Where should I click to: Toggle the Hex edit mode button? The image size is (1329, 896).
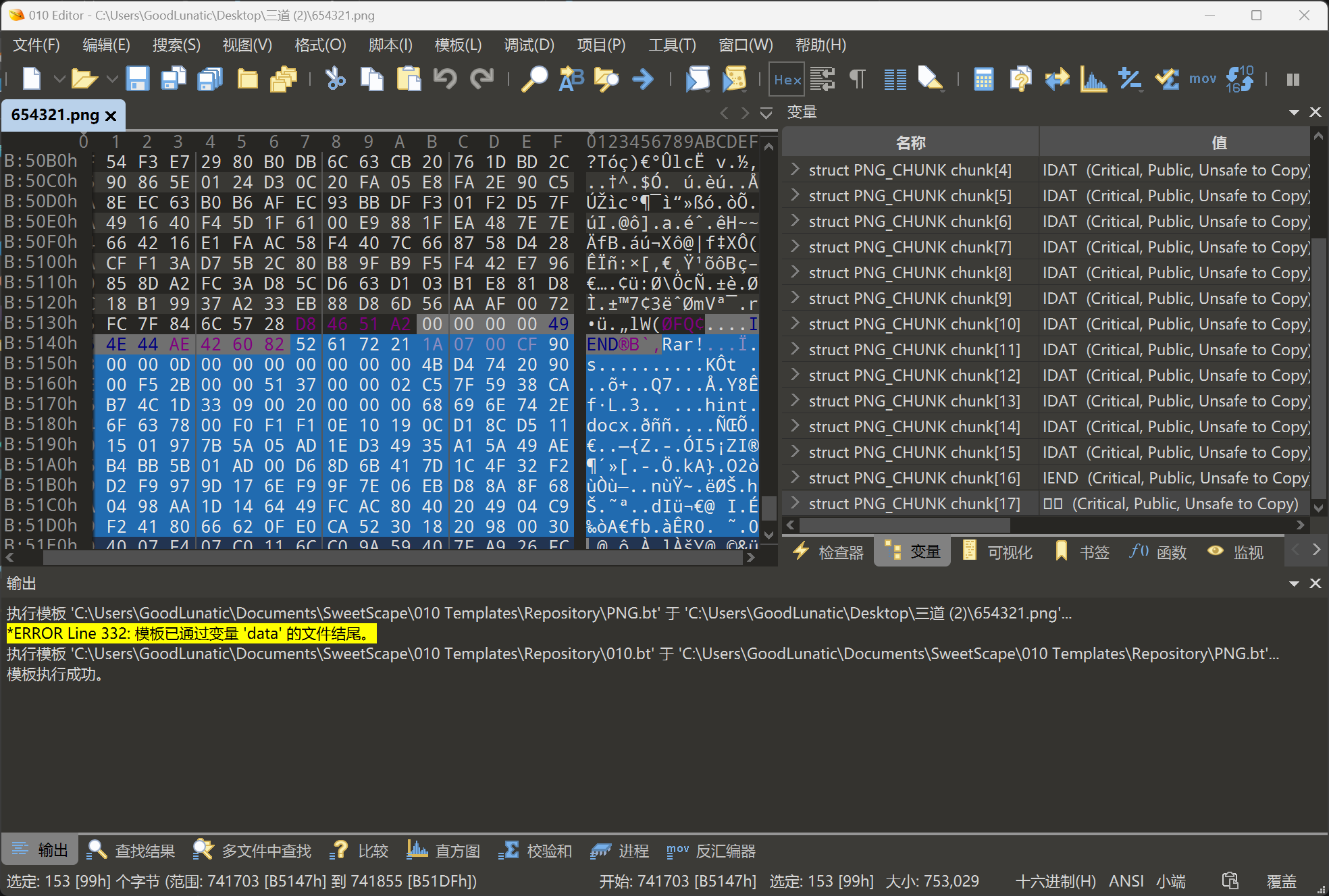click(x=787, y=80)
